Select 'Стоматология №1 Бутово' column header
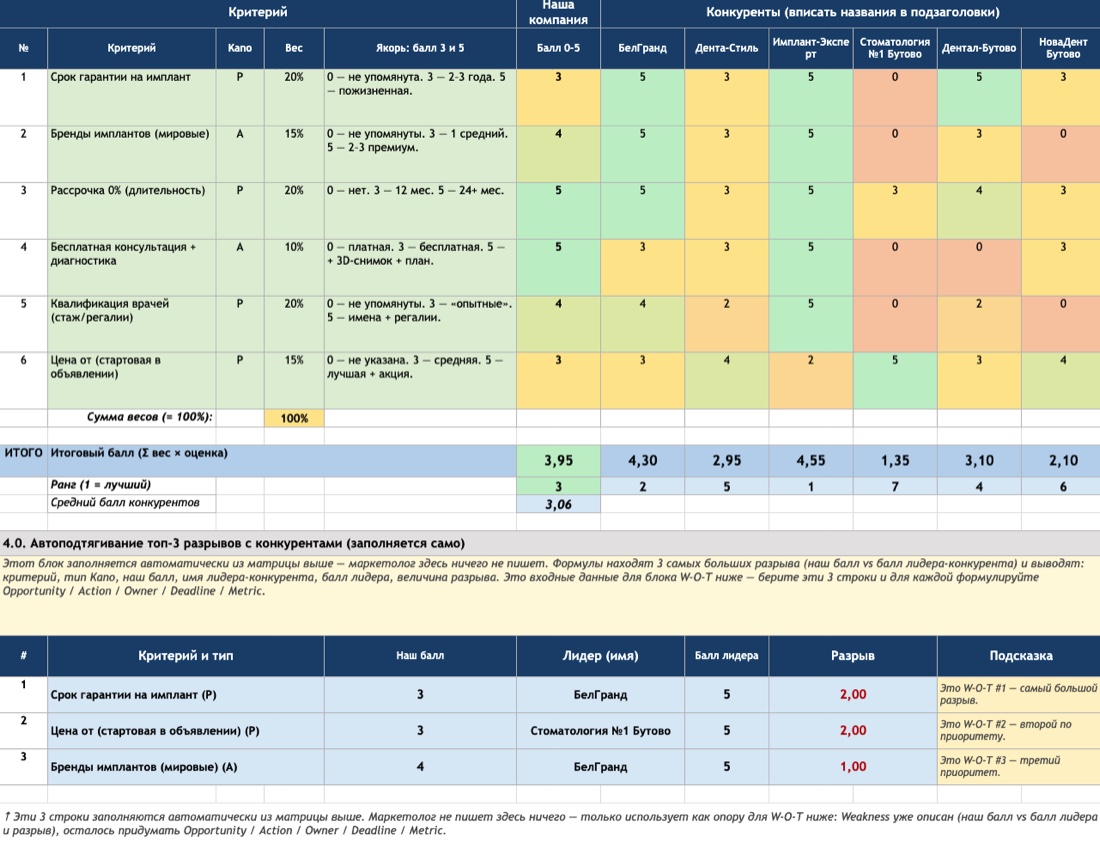The image size is (1100, 843). [x=895, y=48]
